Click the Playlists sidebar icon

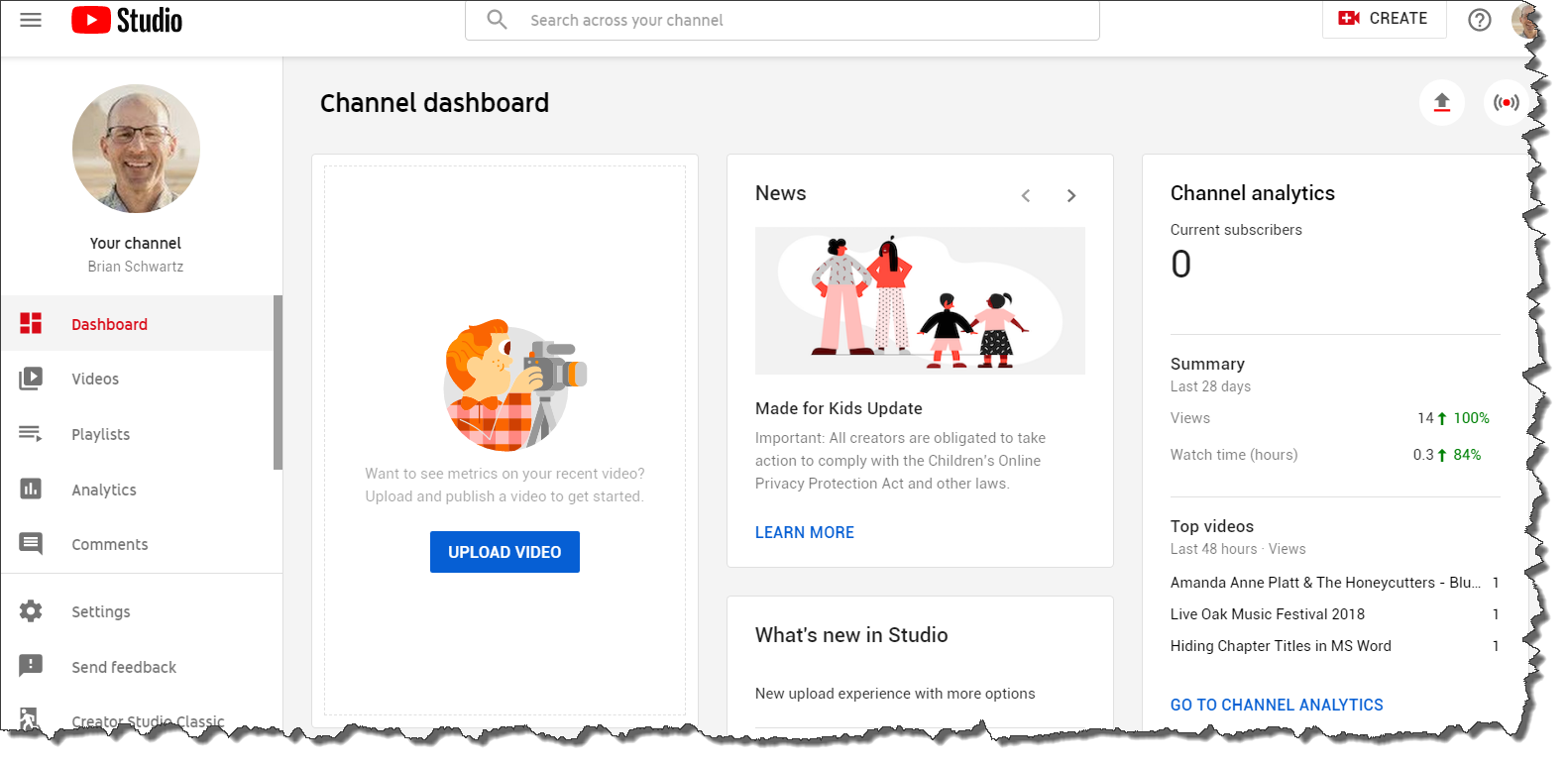coord(31,434)
